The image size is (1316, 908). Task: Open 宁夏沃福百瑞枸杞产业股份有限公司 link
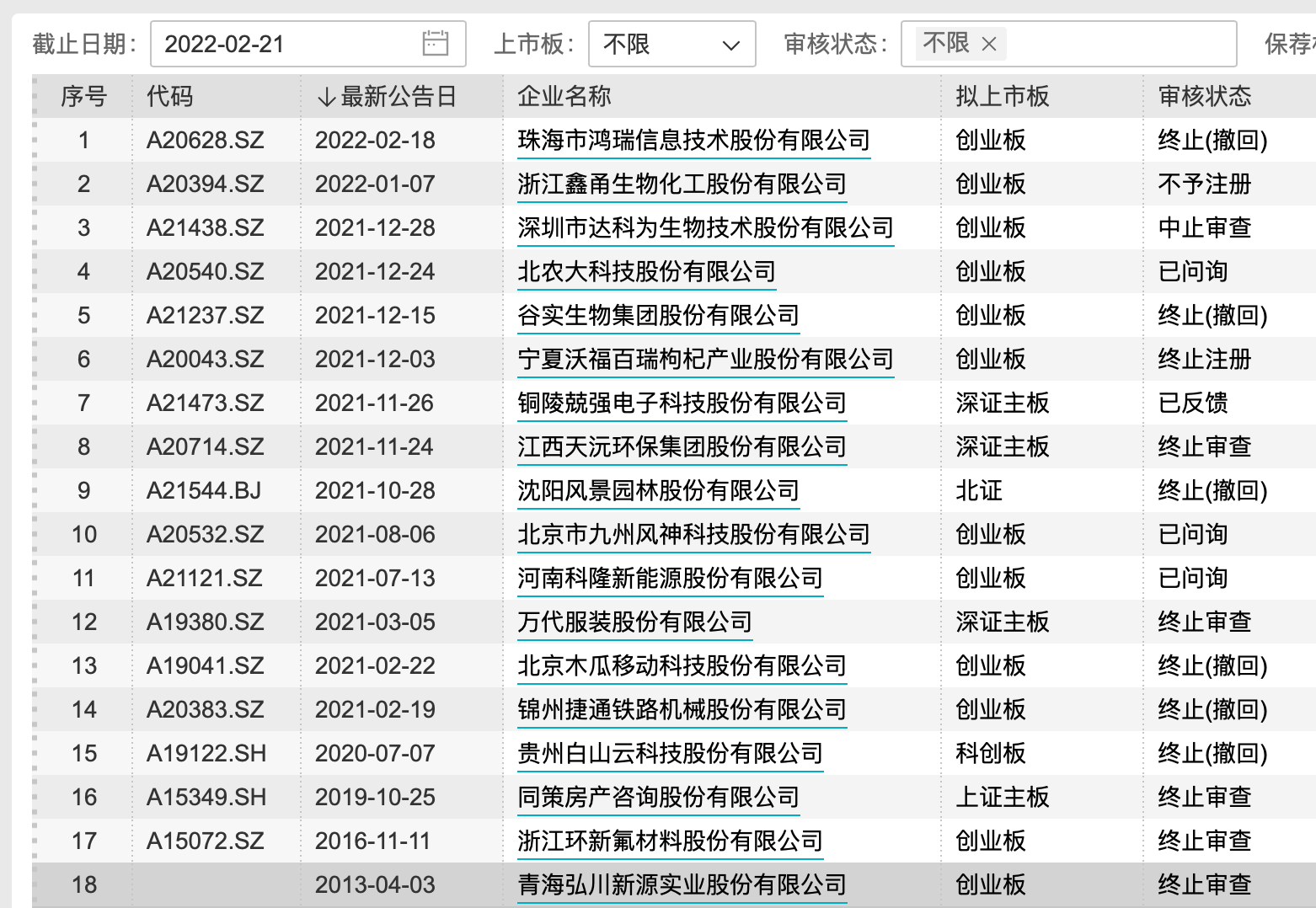coord(705,359)
